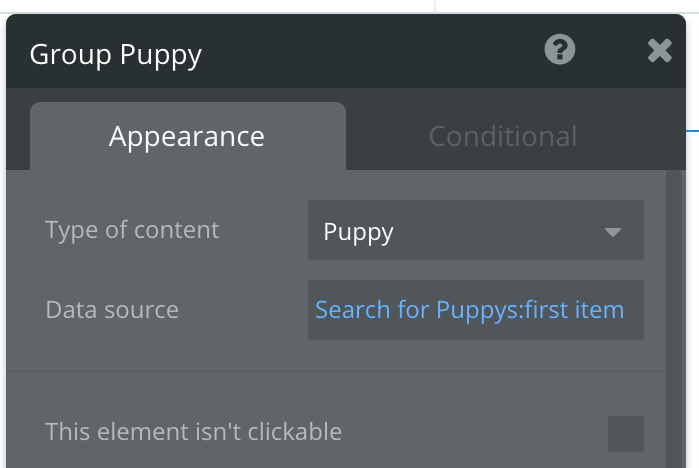Enable the "This element isn't clickable" checkbox
The height and width of the screenshot is (468, 699).
click(626, 434)
